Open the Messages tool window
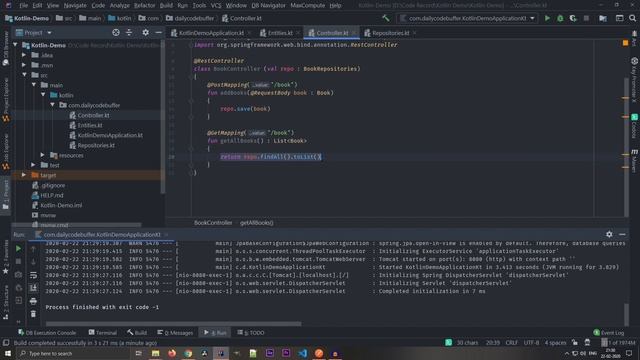640x360 pixels. [x=175, y=333]
